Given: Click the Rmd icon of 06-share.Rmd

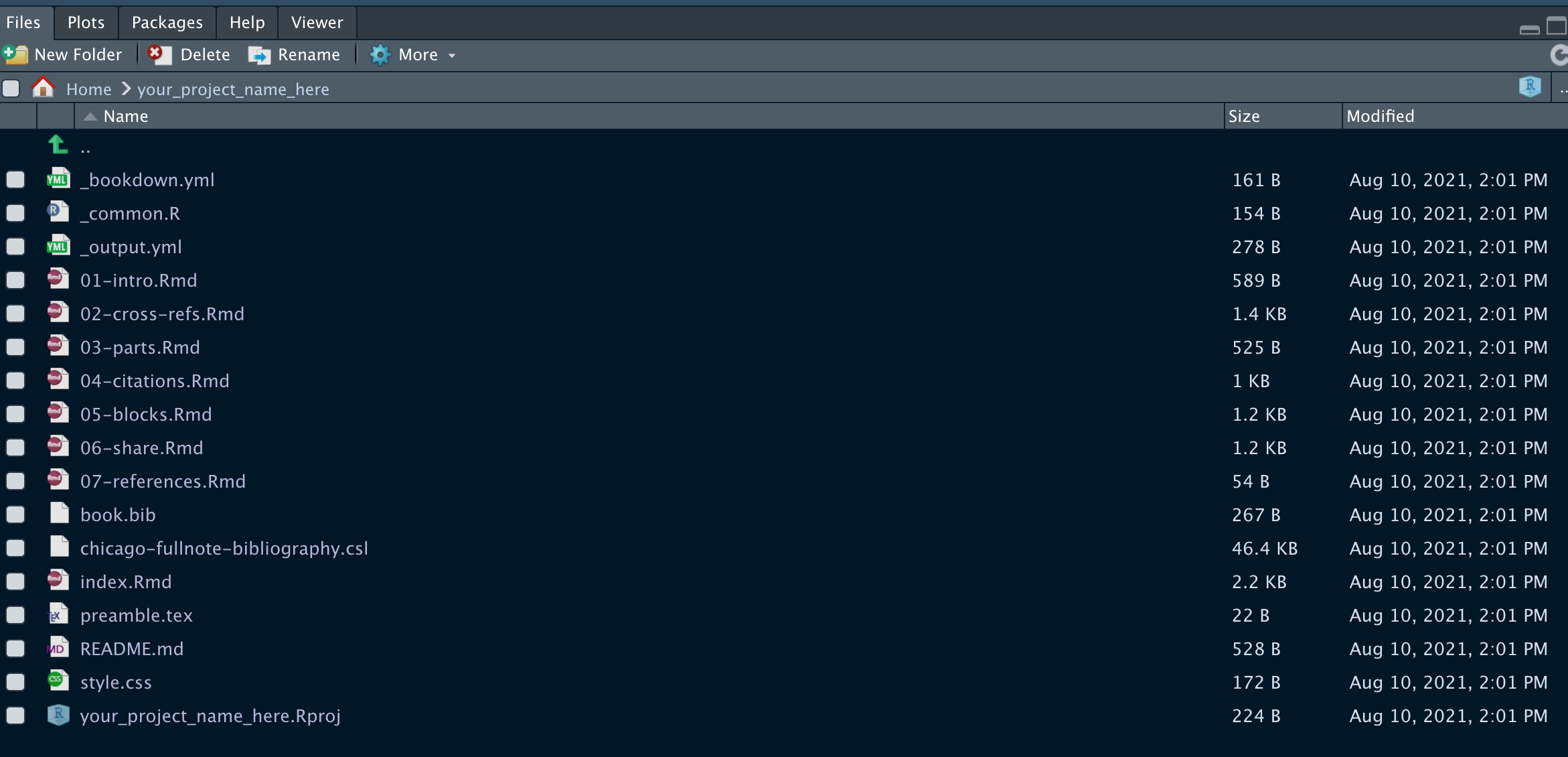Looking at the screenshot, I should coord(58,446).
